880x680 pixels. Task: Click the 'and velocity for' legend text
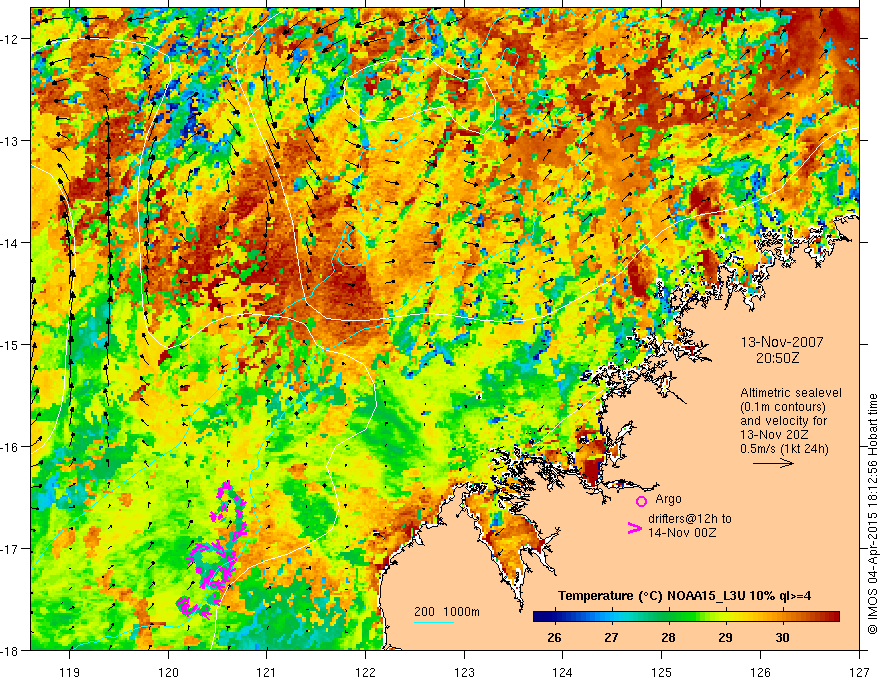pos(783,421)
